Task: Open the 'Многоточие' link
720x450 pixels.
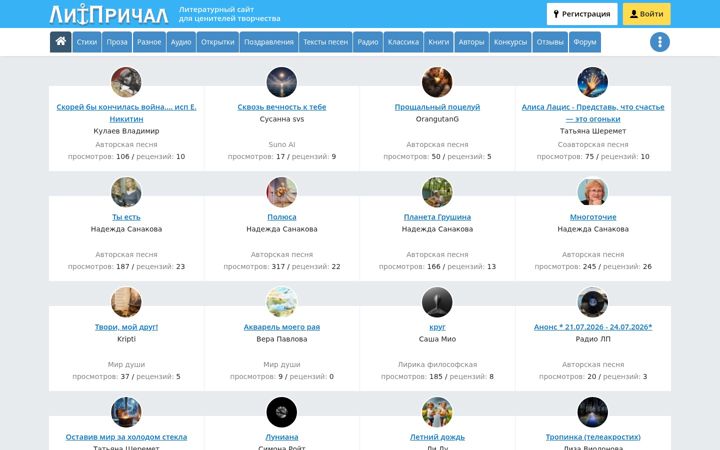Action: [x=593, y=217]
